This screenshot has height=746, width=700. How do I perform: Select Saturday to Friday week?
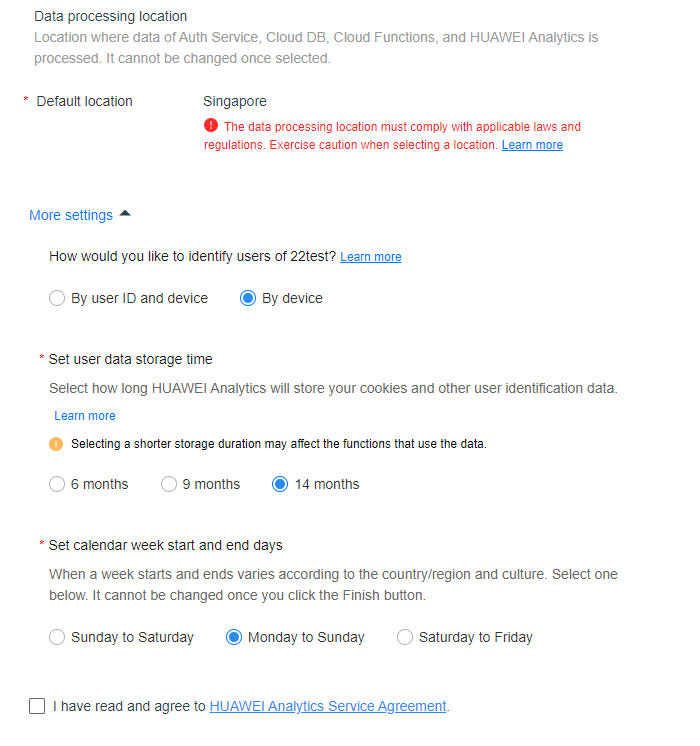[x=405, y=637]
